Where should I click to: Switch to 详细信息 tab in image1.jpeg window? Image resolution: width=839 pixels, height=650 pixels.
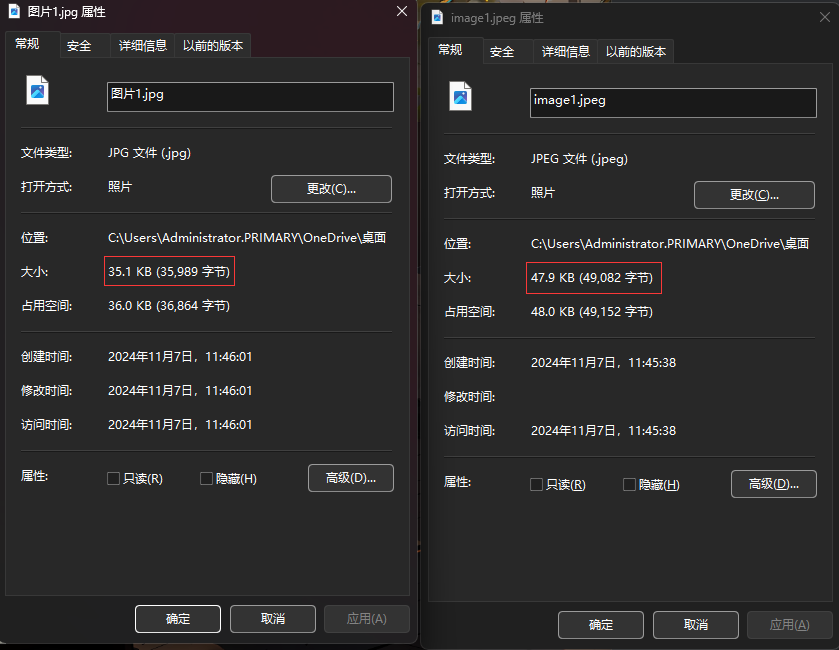tap(566, 52)
